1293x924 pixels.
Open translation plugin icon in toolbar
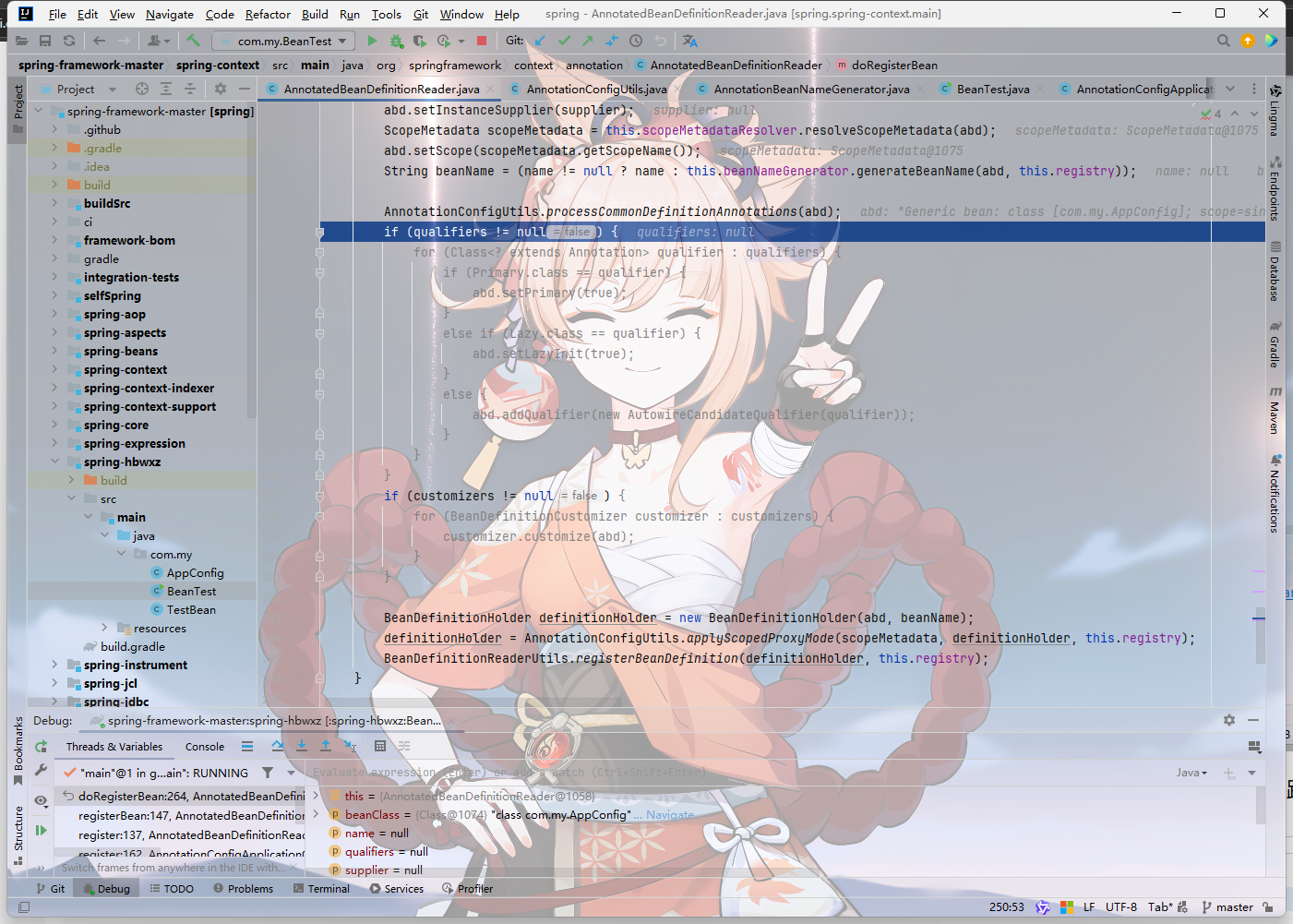pyautogui.click(x=690, y=41)
